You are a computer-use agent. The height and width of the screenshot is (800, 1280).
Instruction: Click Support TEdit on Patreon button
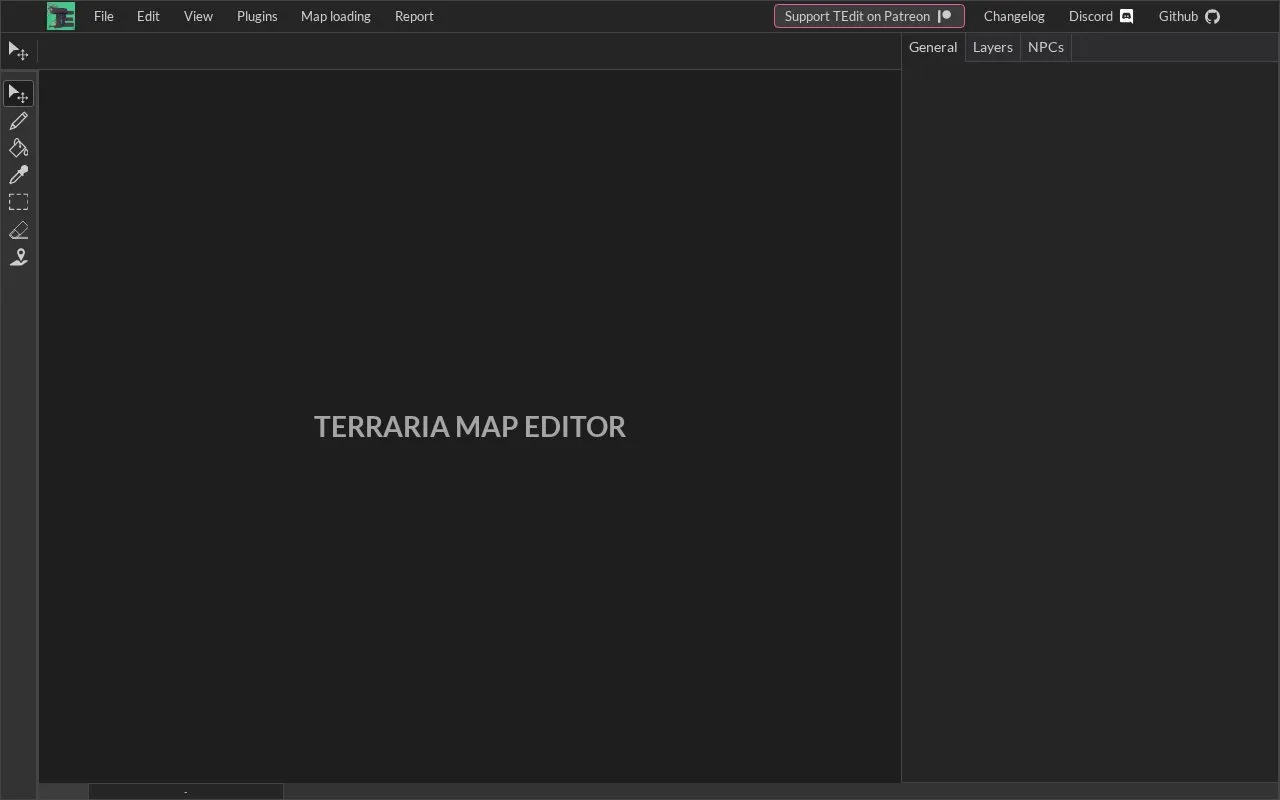tap(869, 16)
